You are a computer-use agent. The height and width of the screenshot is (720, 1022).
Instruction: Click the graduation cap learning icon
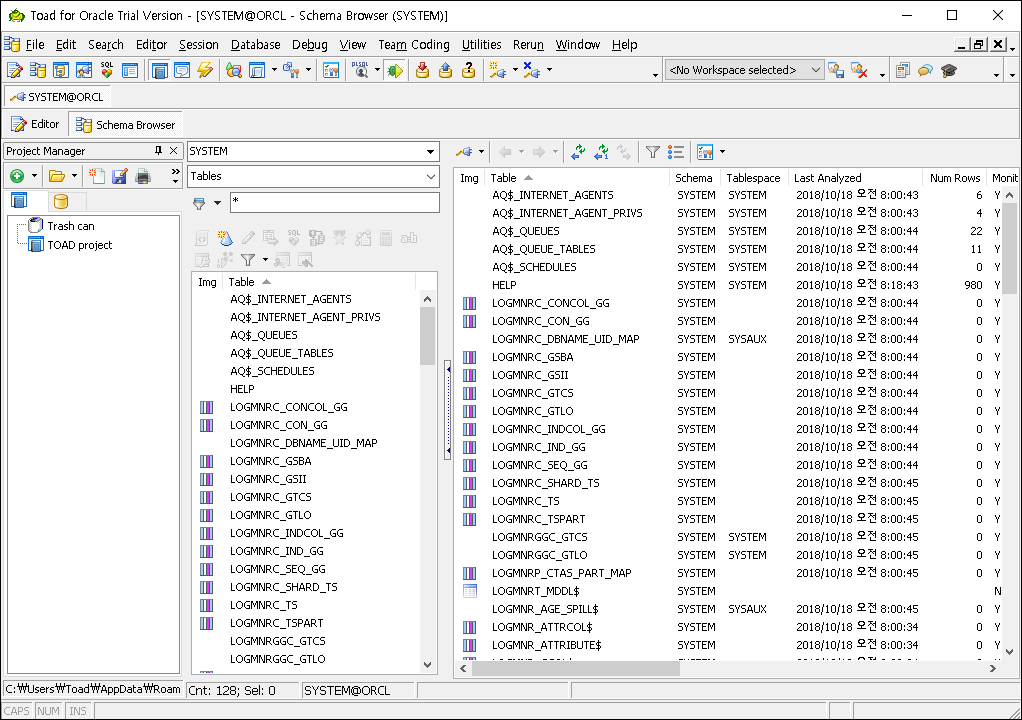coord(949,70)
